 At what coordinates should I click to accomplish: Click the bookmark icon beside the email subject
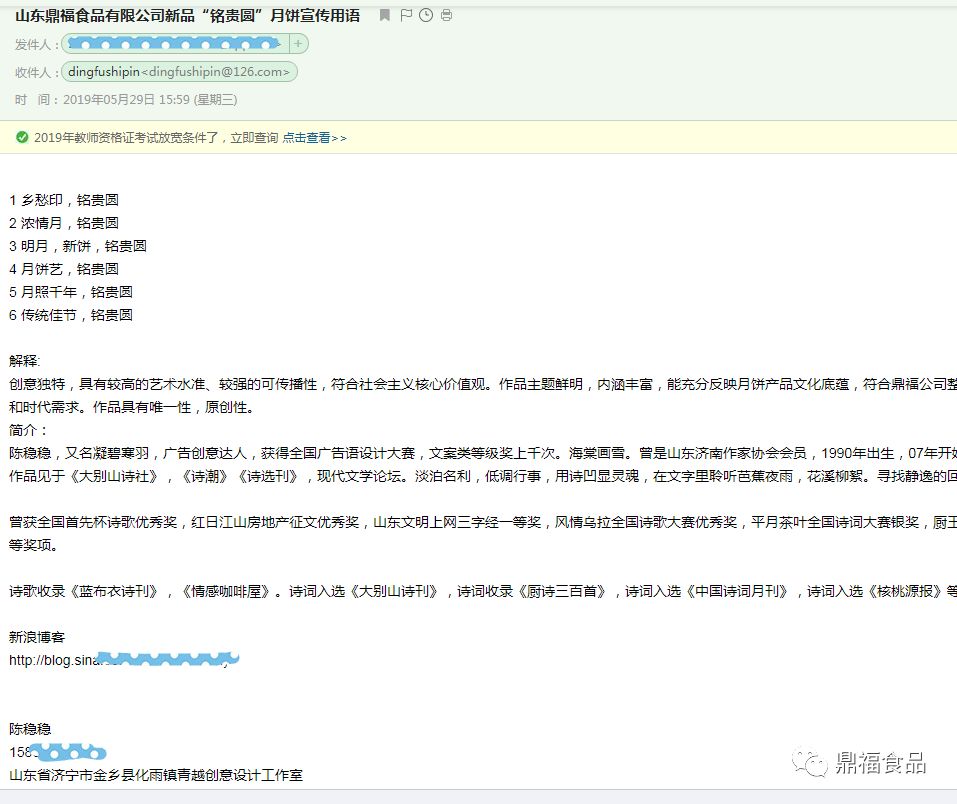coord(385,15)
